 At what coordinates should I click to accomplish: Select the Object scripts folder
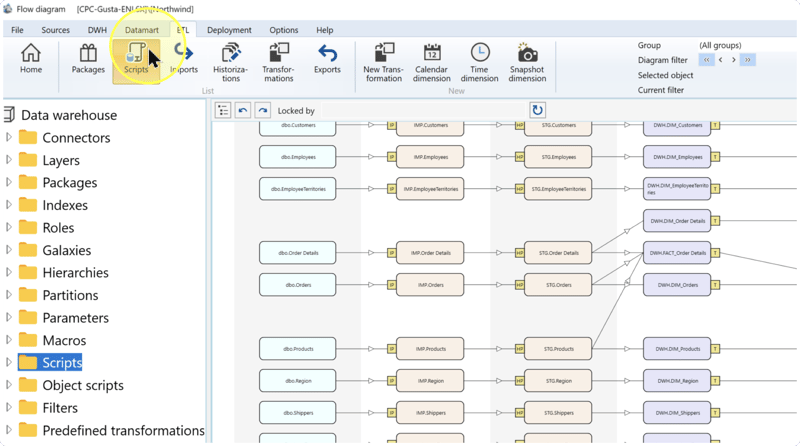83,385
